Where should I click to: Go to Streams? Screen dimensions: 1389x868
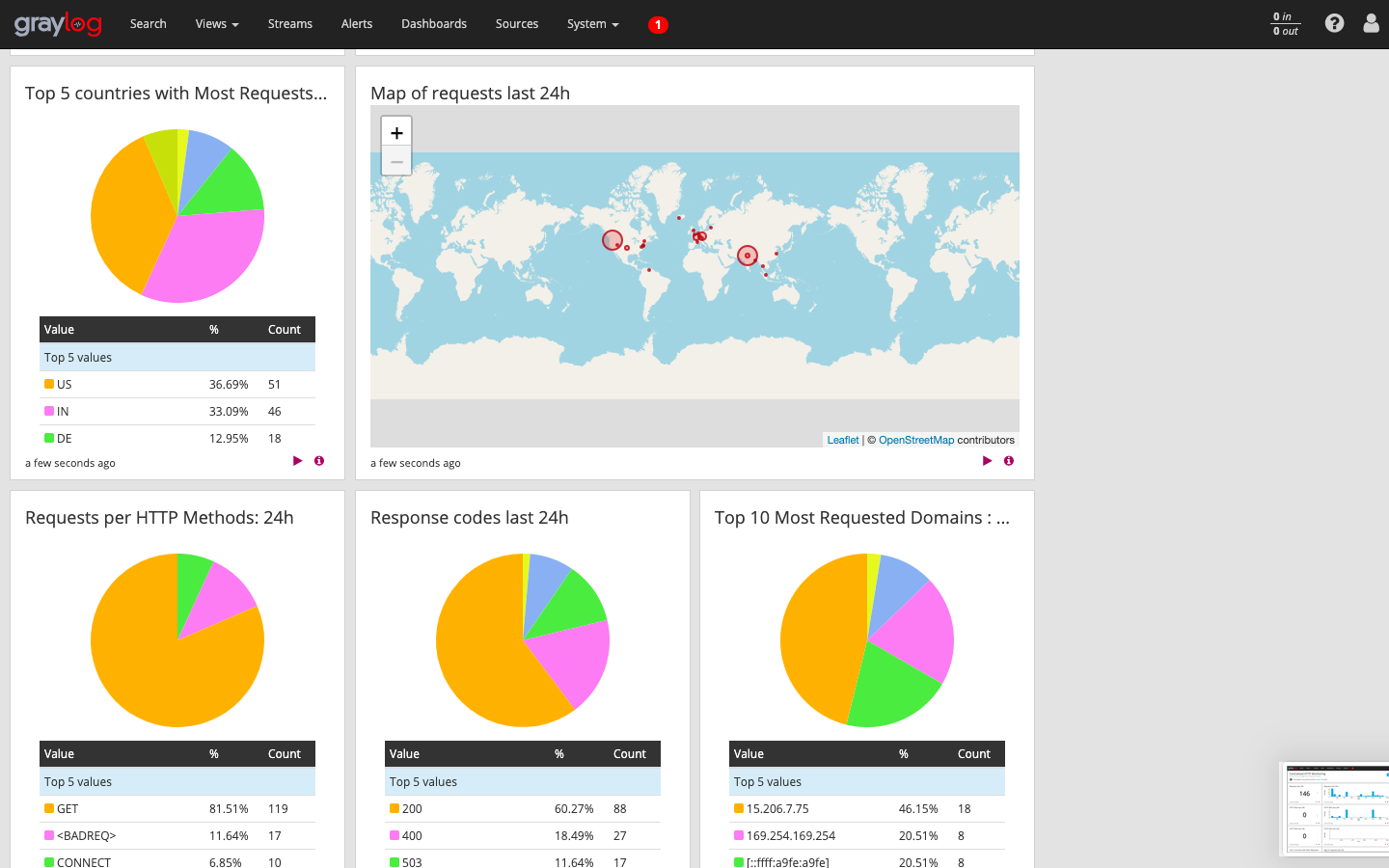[290, 24]
